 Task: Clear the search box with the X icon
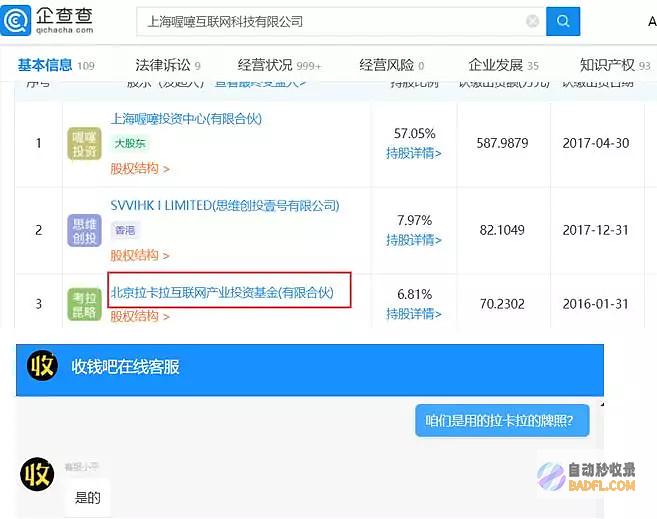click(x=532, y=21)
